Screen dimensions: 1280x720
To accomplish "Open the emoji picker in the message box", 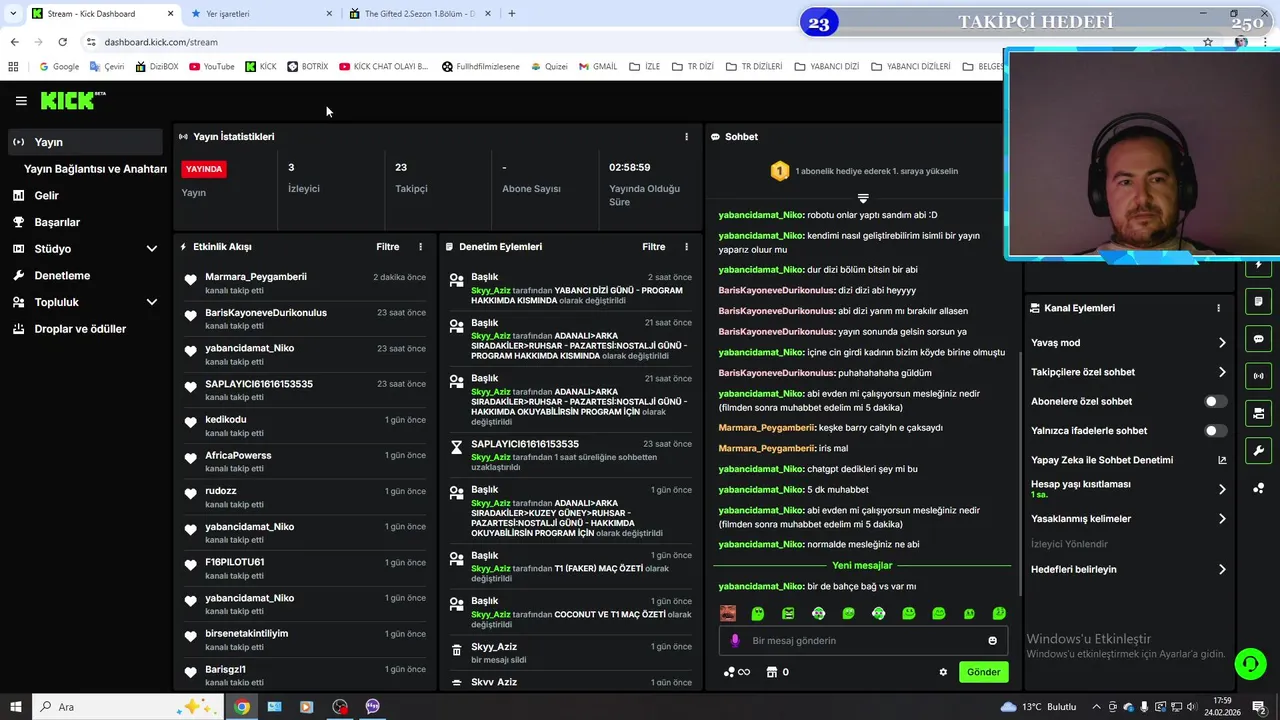I will (992, 641).
